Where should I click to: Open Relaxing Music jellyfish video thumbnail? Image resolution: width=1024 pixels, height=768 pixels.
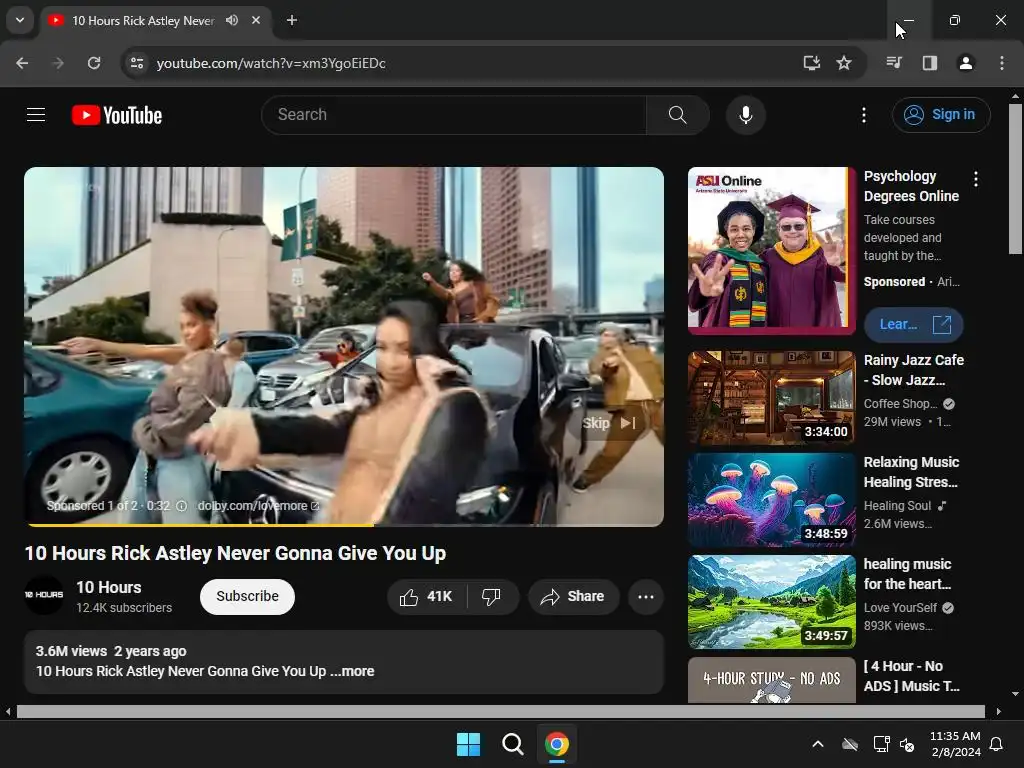click(771, 500)
